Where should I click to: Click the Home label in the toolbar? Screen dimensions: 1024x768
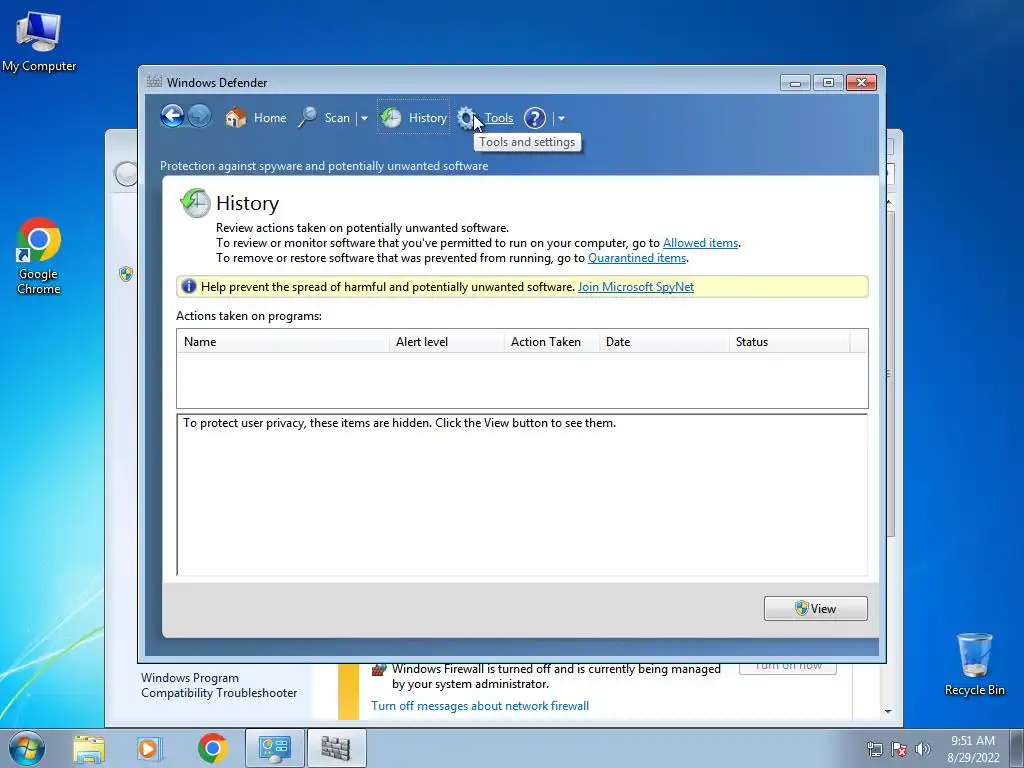270,118
